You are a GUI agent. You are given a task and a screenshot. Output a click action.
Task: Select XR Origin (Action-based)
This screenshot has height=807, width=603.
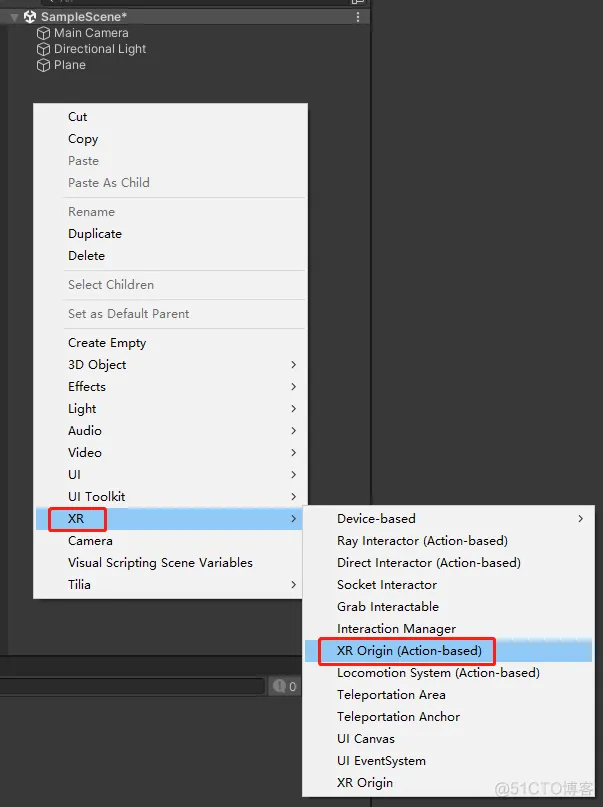pyautogui.click(x=449, y=651)
